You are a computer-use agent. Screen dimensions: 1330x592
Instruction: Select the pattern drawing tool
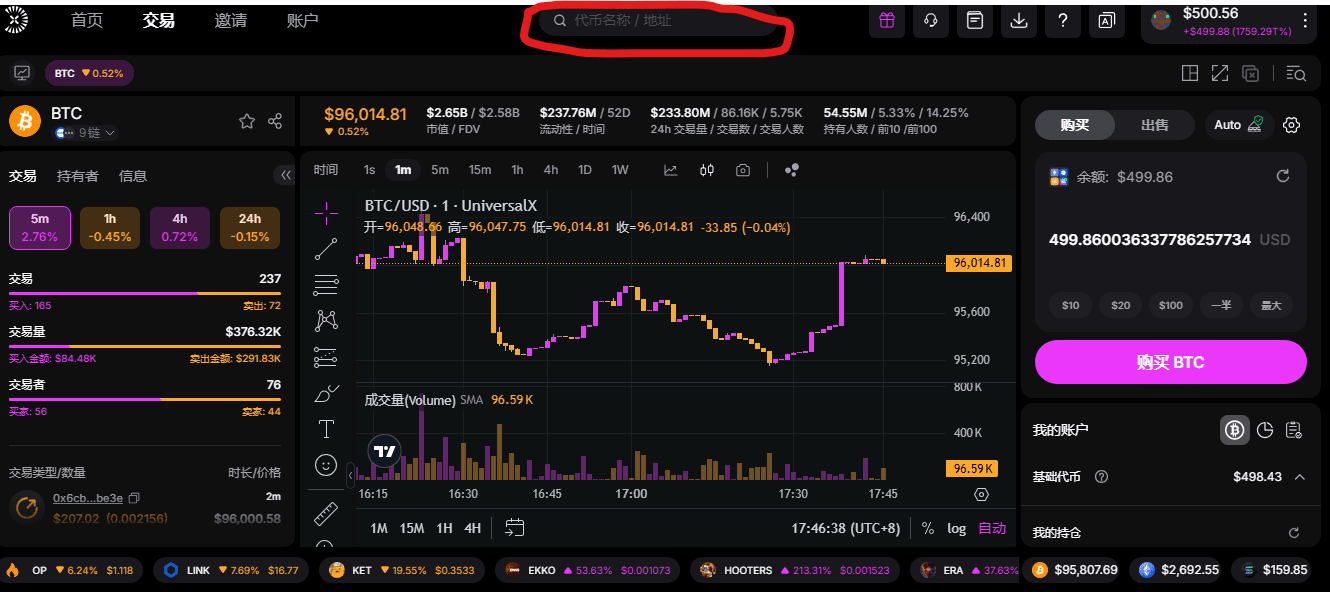[326, 320]
